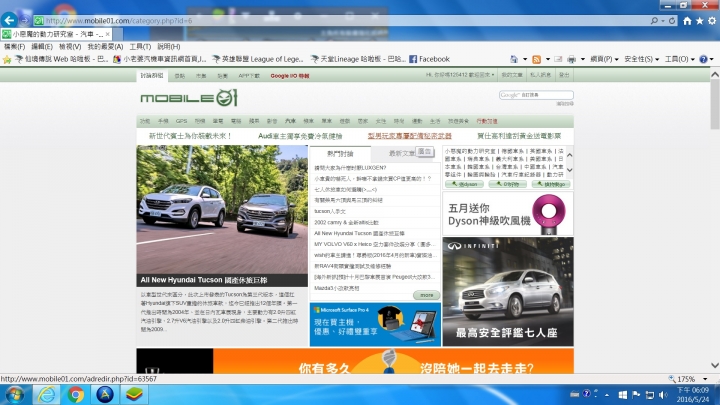Select the 熱門討論 tab

pos(340,154)
